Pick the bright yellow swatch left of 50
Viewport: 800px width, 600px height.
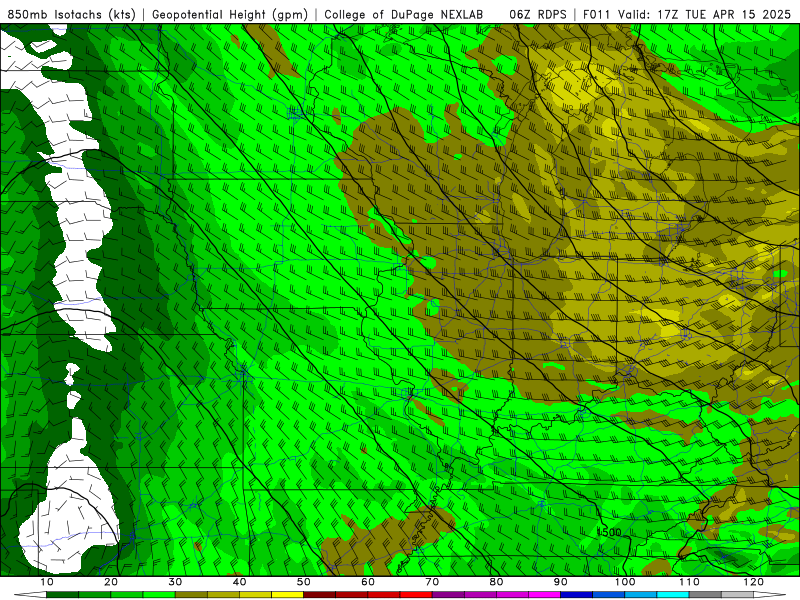click(x=287, y=595)
